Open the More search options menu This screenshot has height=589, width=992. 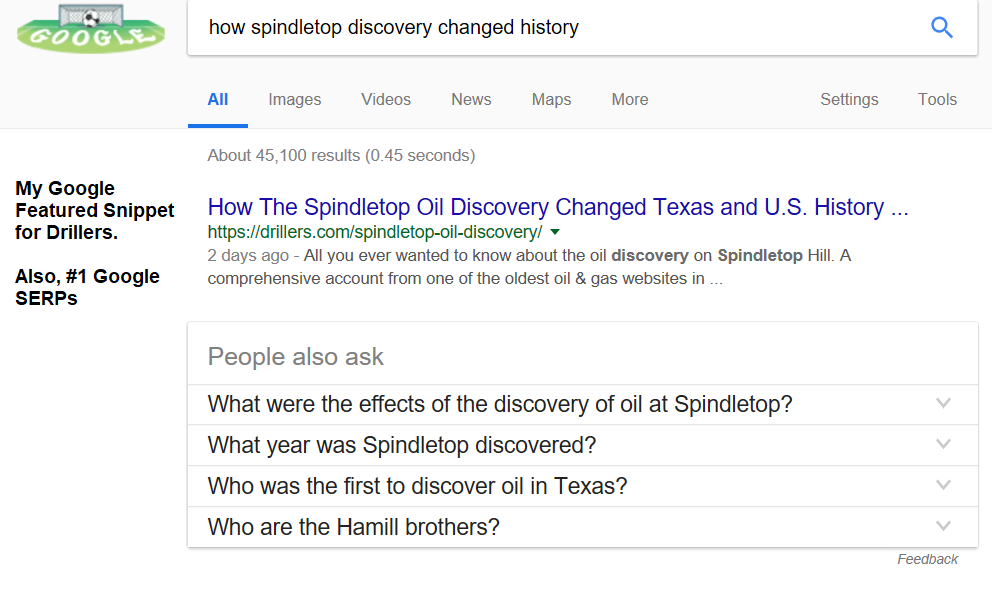click(x=630, y=99)
